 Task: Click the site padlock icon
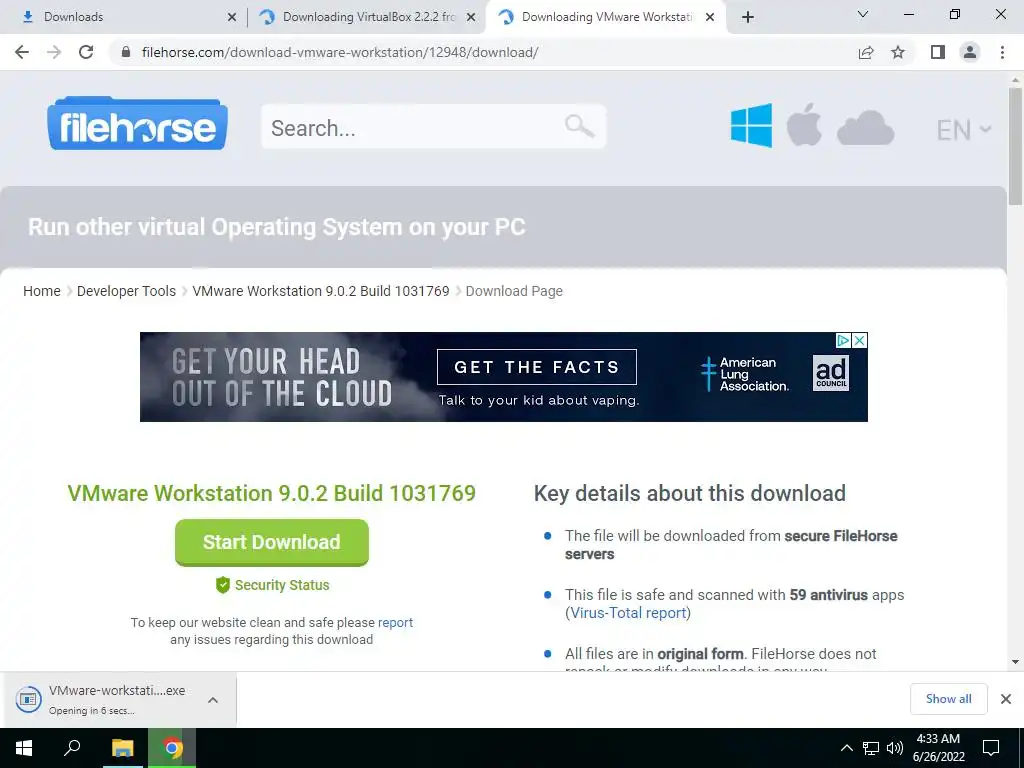point(126,52)
